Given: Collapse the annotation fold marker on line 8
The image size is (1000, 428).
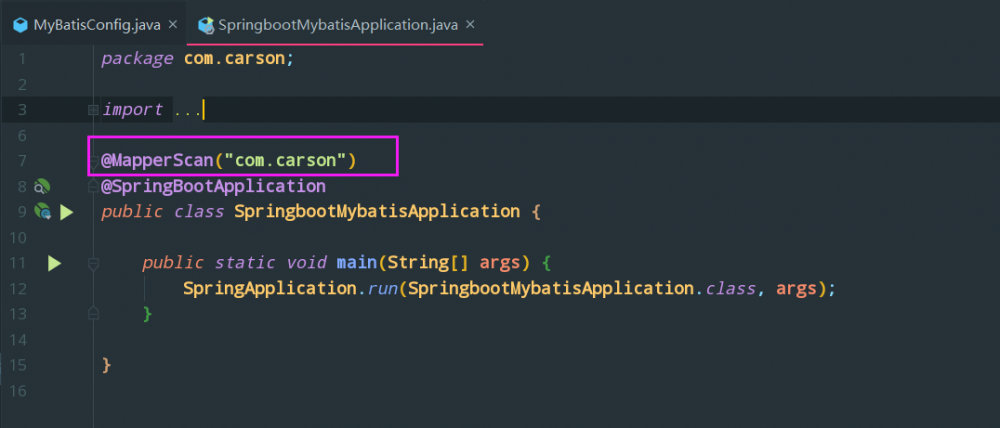Looking at the screenshot, I should [94, 186].
